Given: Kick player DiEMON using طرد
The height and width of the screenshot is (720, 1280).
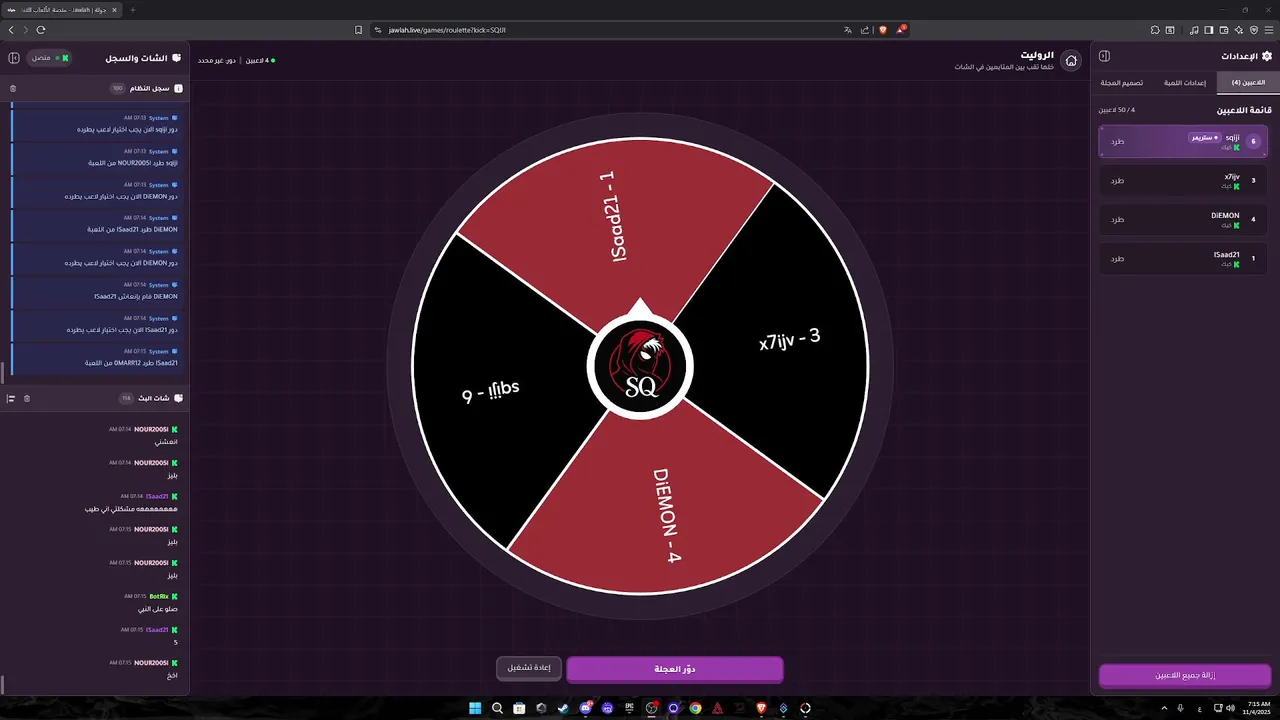Looking at the screenshot, I should [x=1117, y=220].
